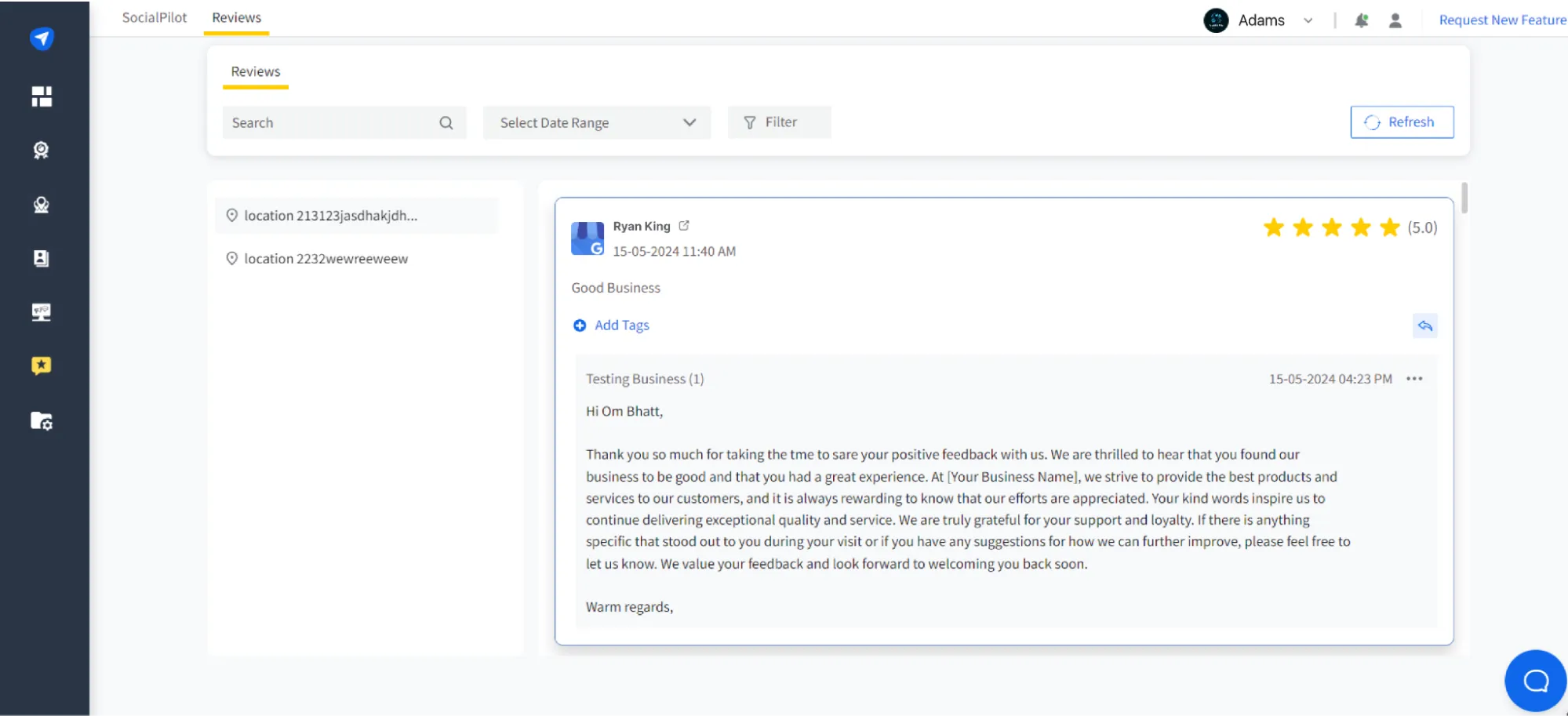The height and width of the screenshot is (716, 1568).
Task: Click the Analytics monitor icon in sidebar
Action: 42,311
